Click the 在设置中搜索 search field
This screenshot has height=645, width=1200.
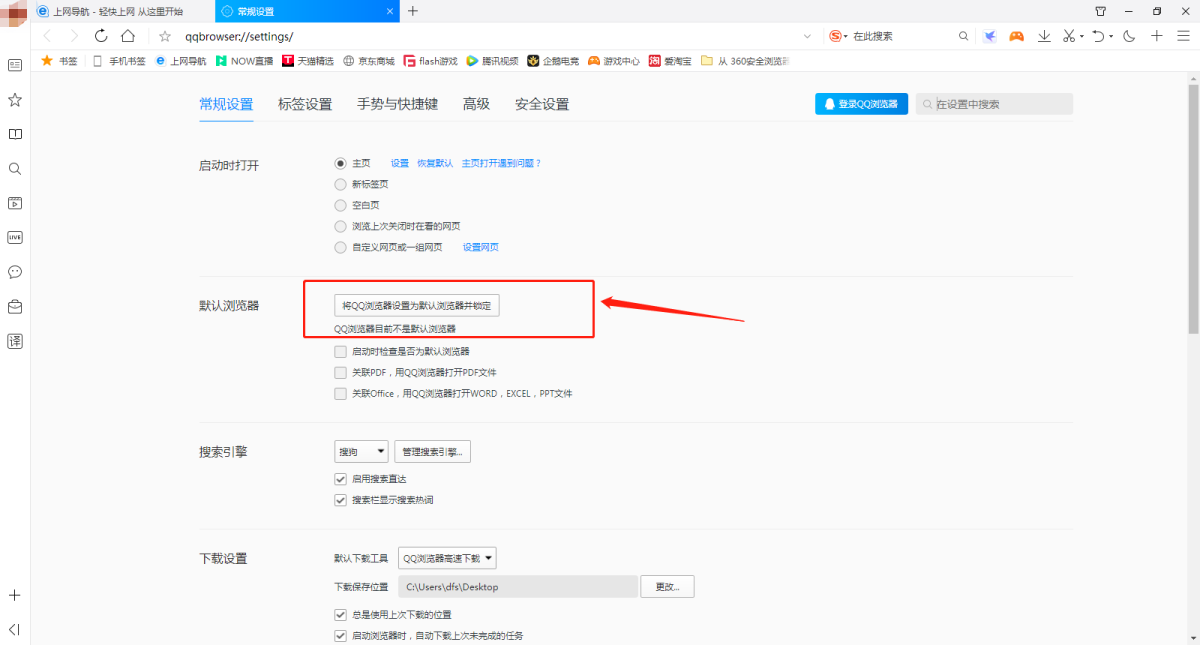coord(994,104)
